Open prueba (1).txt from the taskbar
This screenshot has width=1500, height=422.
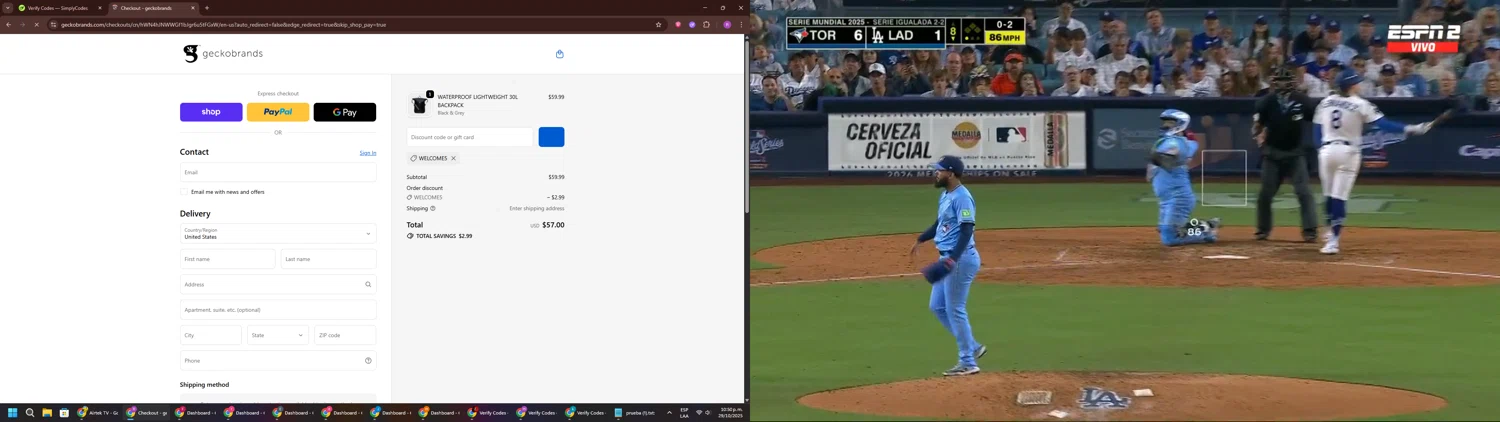pyautogui.click(x=635, y=413)
